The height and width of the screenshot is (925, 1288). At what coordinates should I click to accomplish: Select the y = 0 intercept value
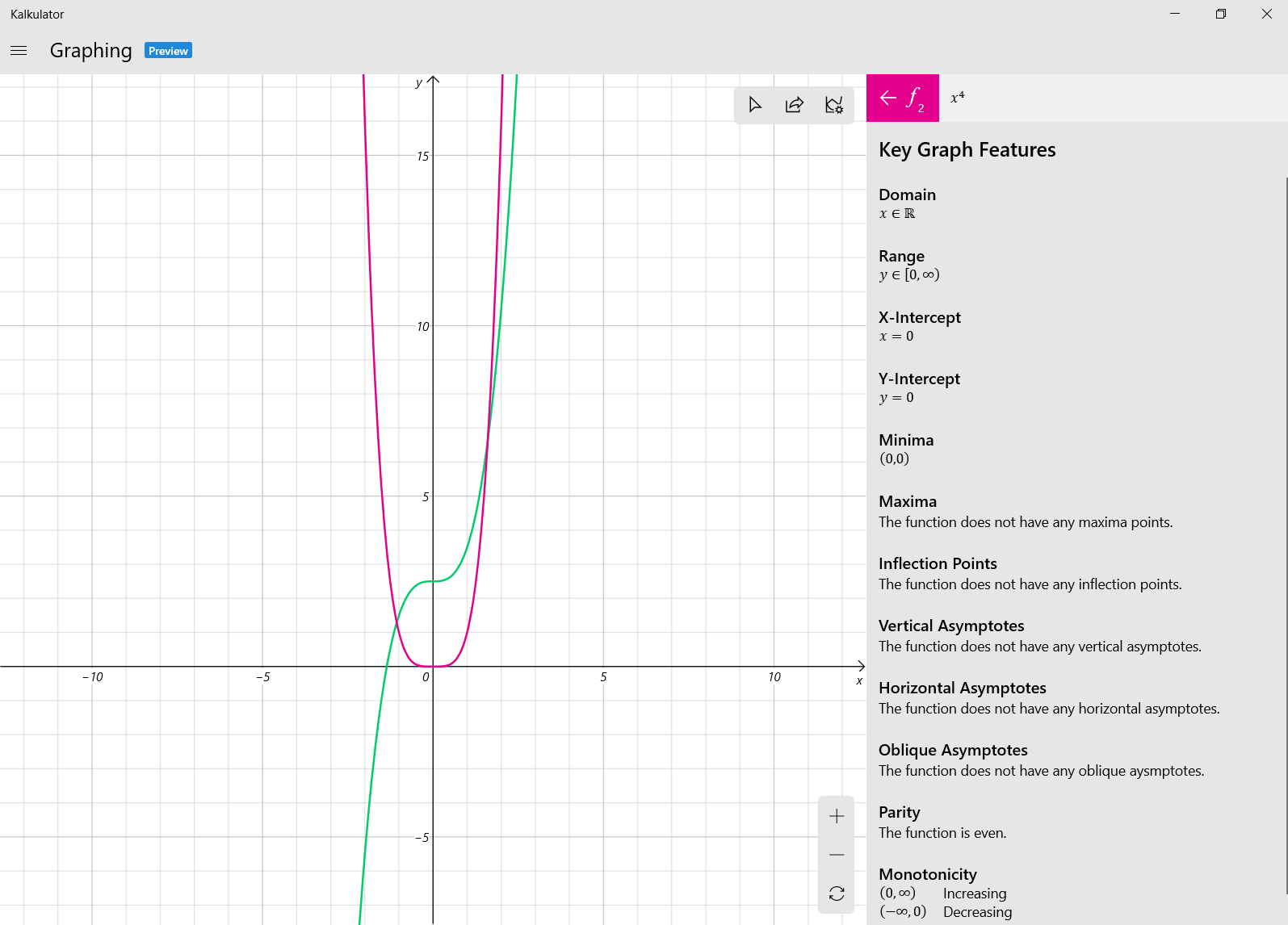coord(896,398)
